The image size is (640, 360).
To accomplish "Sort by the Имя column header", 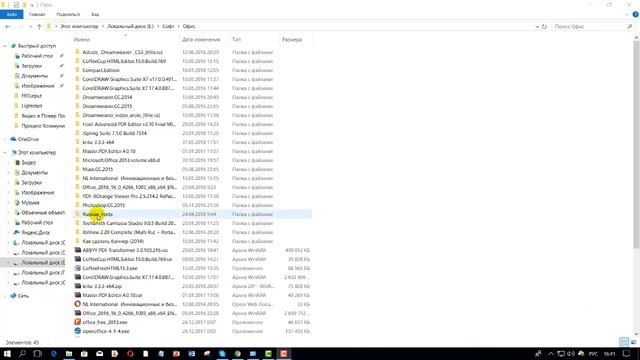I will pos(125,40).
